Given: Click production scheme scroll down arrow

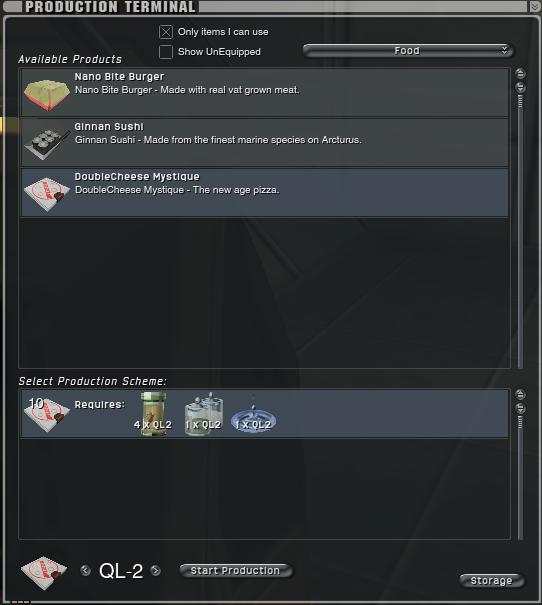Looking at the screenshot, I should 520,408.
